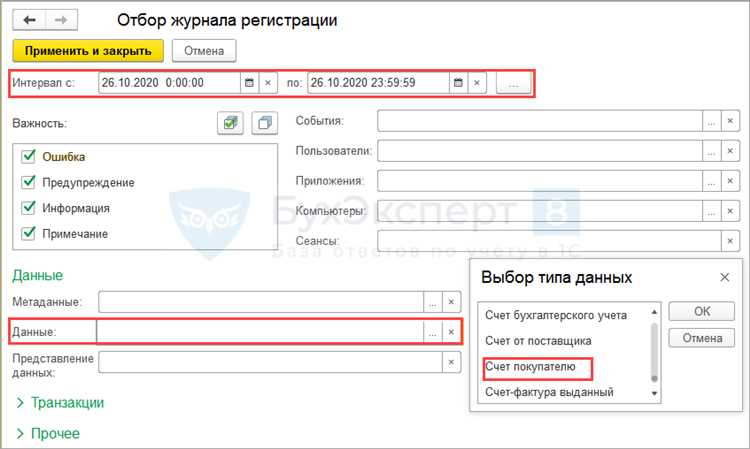The height and width of the screenshot is (449, 750).
Task: Open selection list for События field
Action: [711, 121]
